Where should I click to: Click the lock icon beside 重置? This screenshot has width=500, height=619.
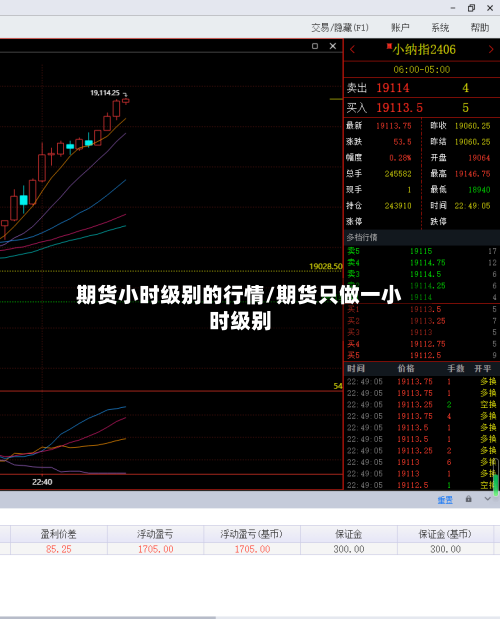click(468, 499)
